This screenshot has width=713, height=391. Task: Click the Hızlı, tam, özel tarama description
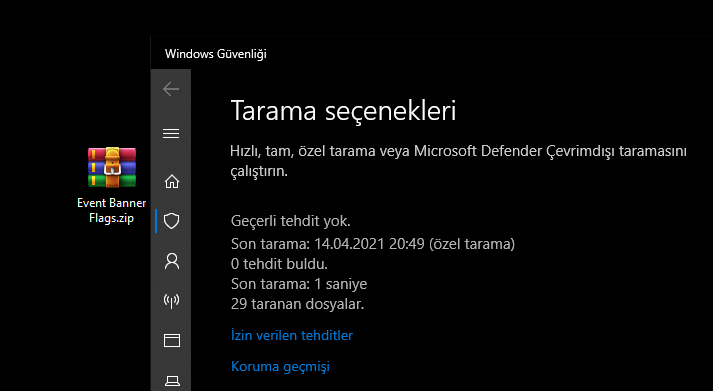tap(458, 161)
